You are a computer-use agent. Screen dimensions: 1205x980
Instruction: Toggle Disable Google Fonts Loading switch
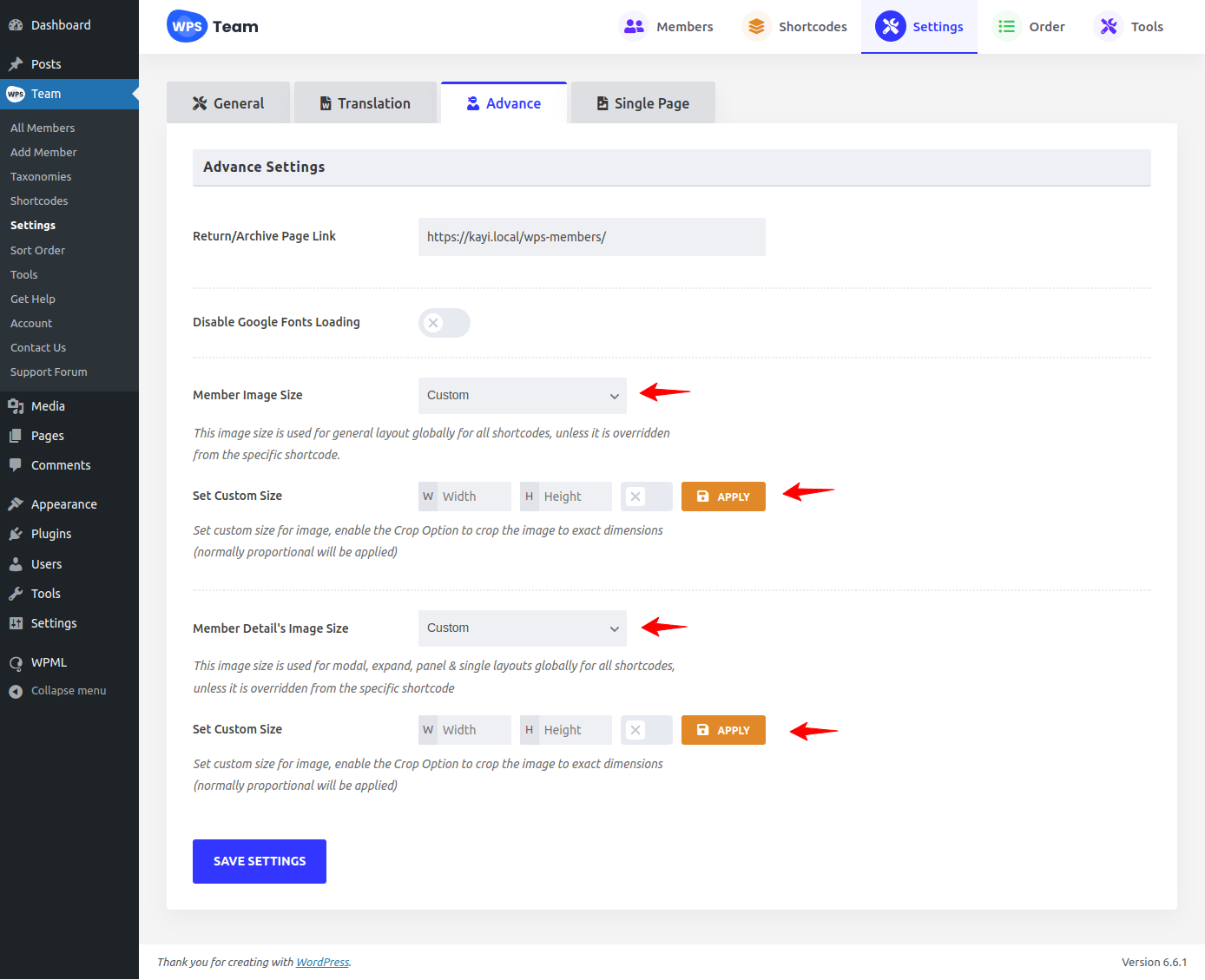[444, 323]
